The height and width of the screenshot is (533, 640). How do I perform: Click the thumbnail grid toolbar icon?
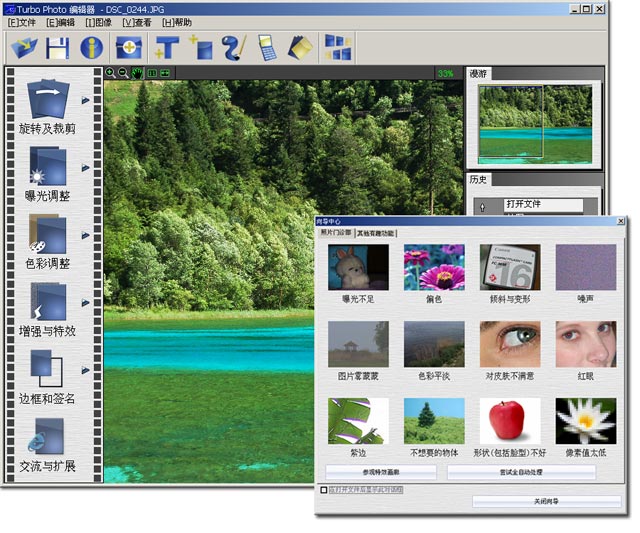338,48
